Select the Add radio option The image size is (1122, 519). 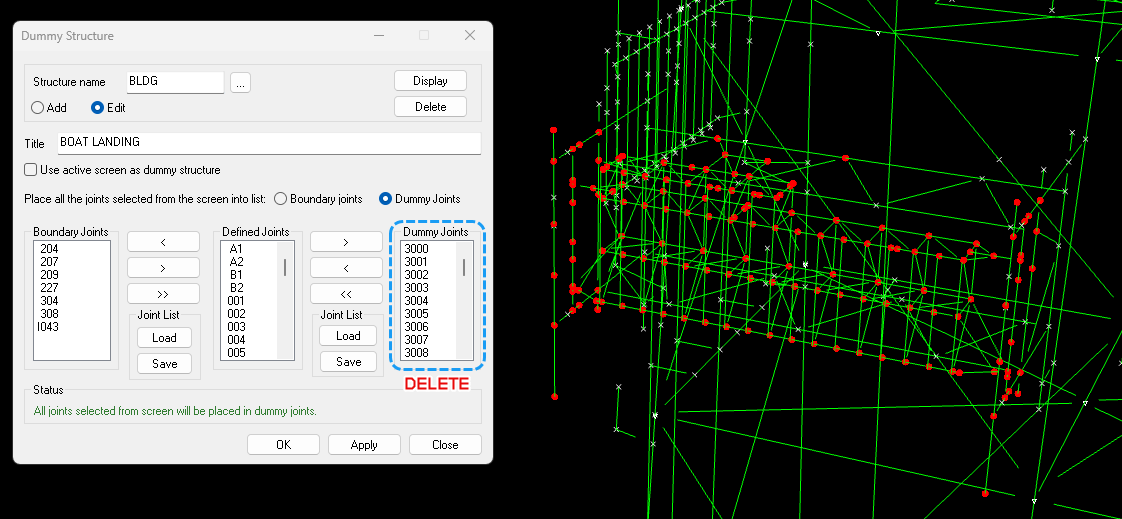[49, 107]
